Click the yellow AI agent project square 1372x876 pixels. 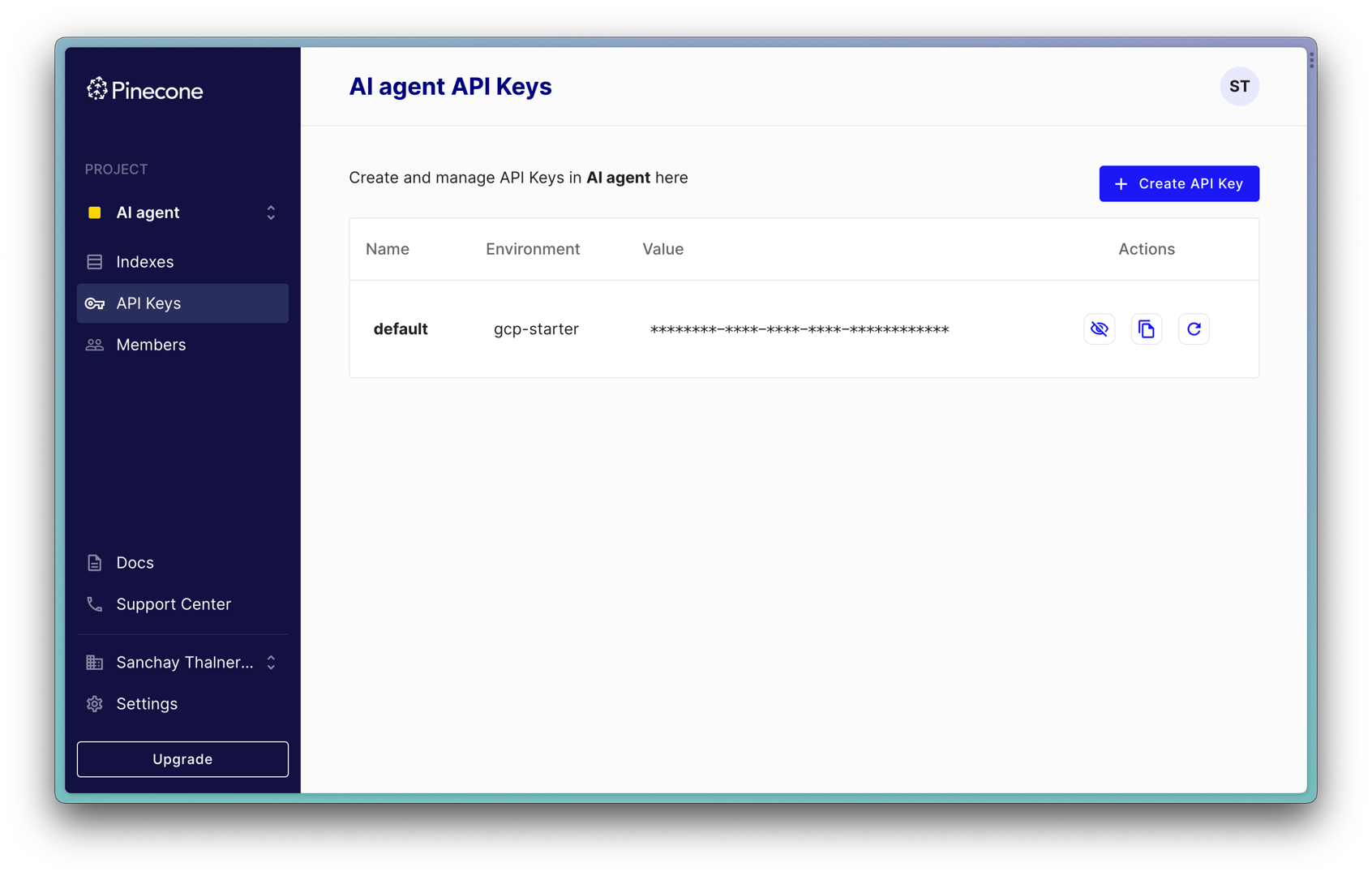[x=95, y=213]
